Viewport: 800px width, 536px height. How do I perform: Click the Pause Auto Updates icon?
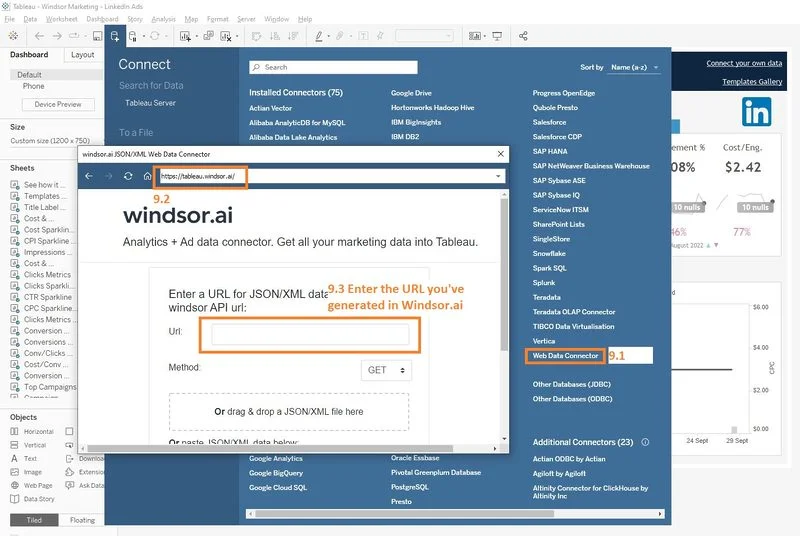coord(133,36)
